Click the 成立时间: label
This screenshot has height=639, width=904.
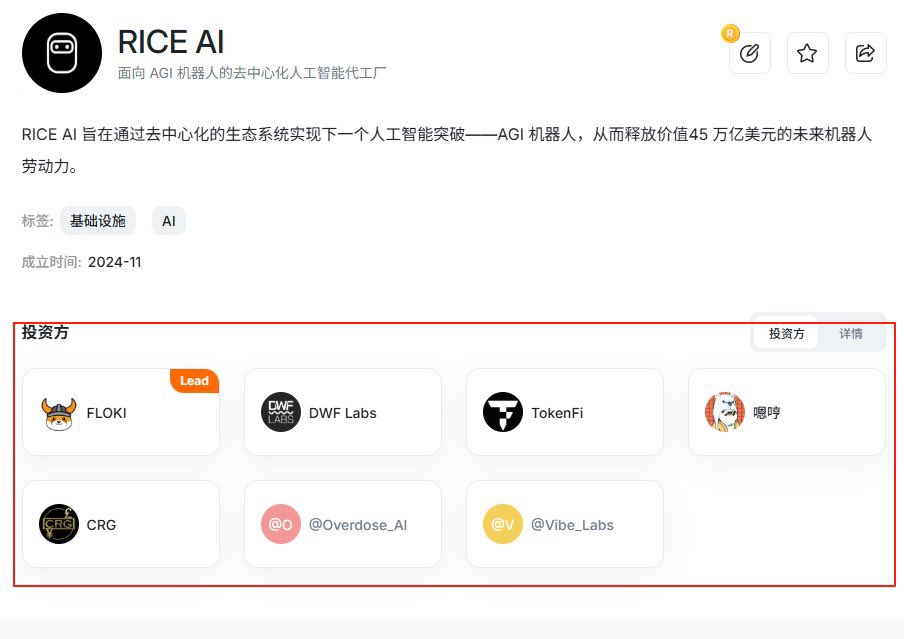click(x=51, y=262)
